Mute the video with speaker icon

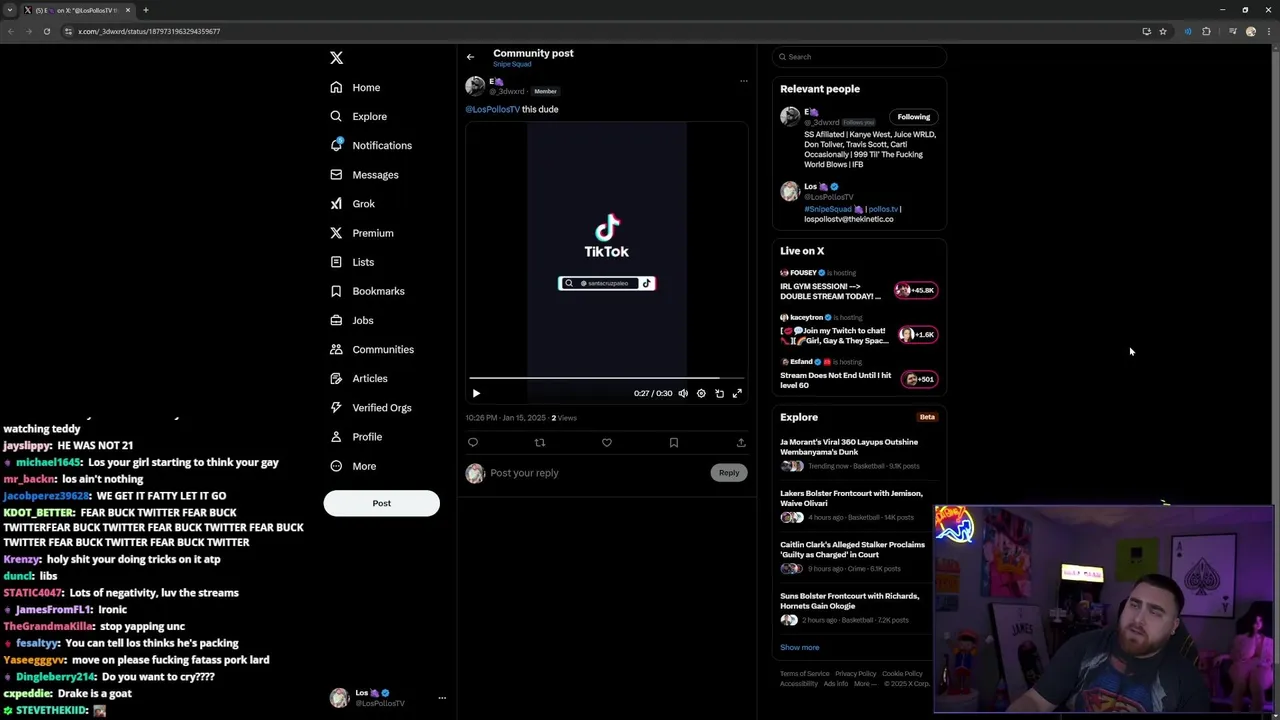pos(683,393)
